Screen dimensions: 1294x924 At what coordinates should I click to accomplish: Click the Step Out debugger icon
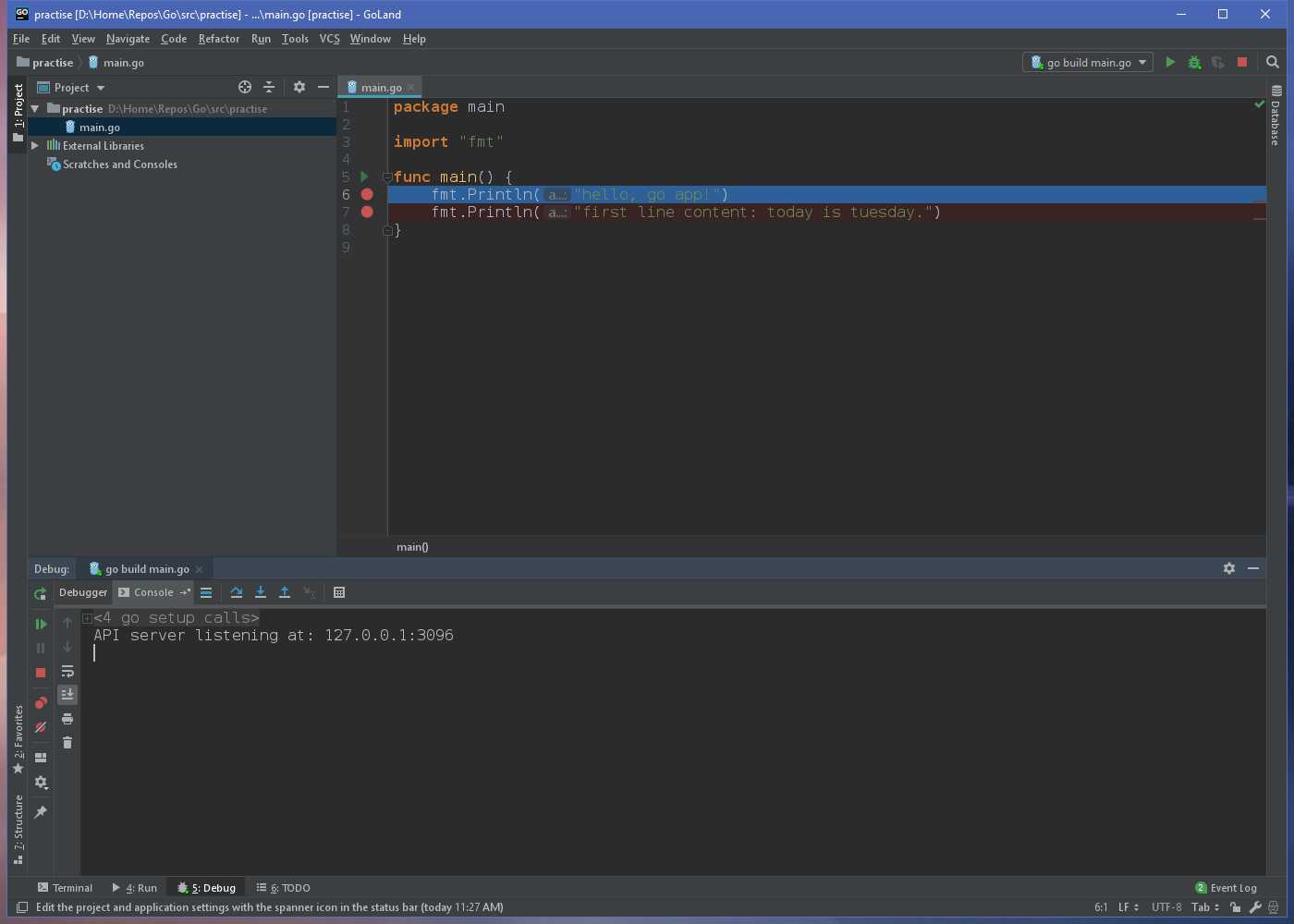[285, 592]
